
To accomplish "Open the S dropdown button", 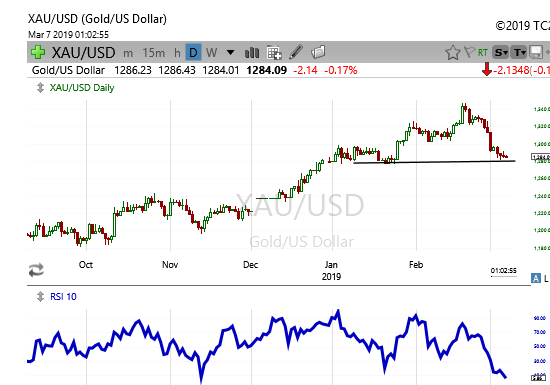I will 501,53.
